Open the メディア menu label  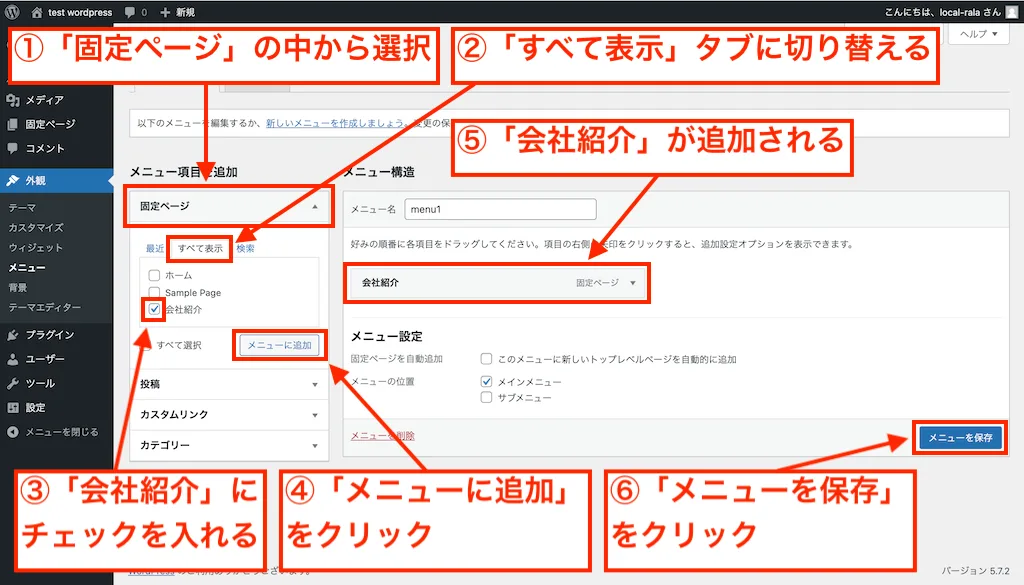(x=44, y=100)
